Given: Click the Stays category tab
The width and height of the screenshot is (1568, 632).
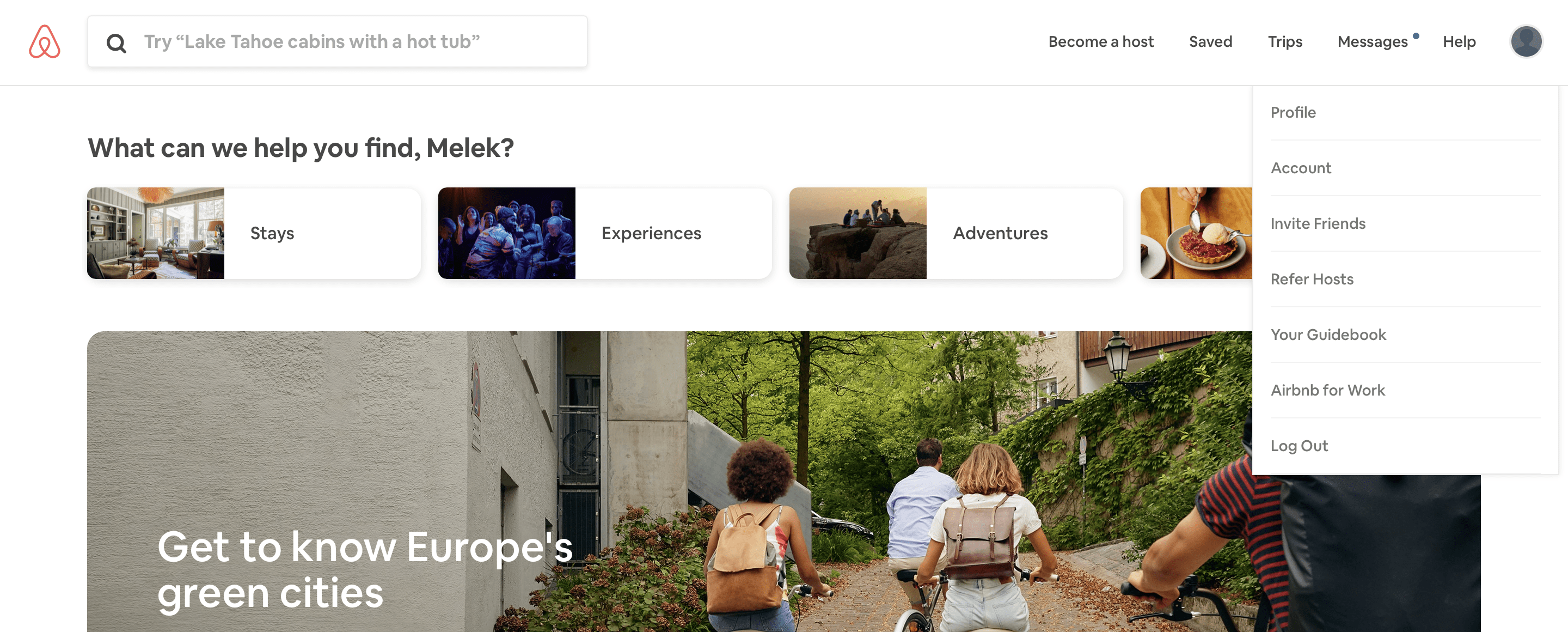Looking at the screenshot, I should point(254,233).
